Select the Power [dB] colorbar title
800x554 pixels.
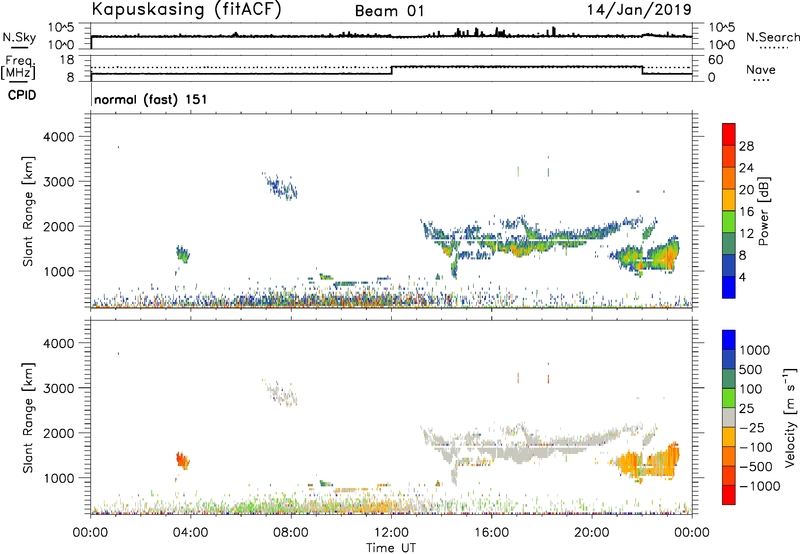(764, 211)
